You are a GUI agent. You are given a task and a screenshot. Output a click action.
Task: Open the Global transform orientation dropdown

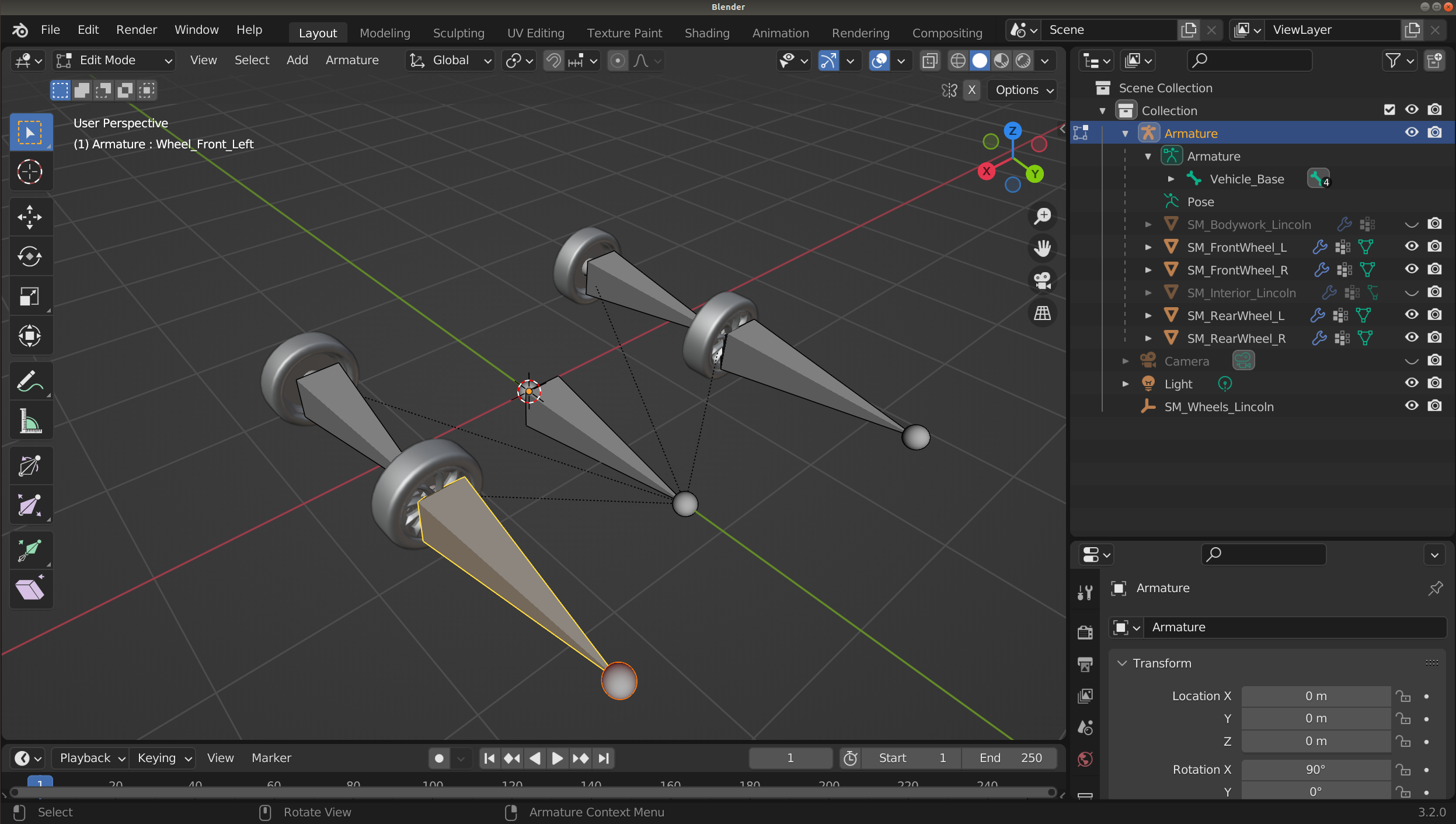coord(448,60)
